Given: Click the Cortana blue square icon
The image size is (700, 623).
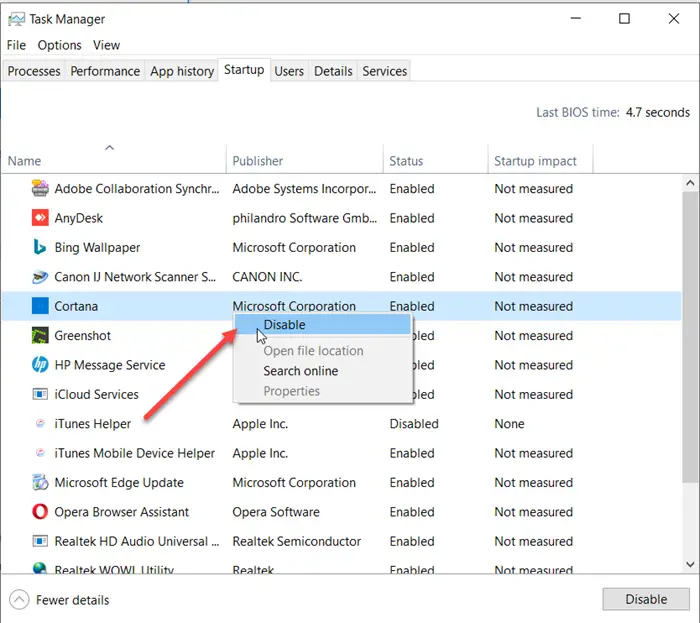Looking at the screenshot, I should [x=40, y=306].
